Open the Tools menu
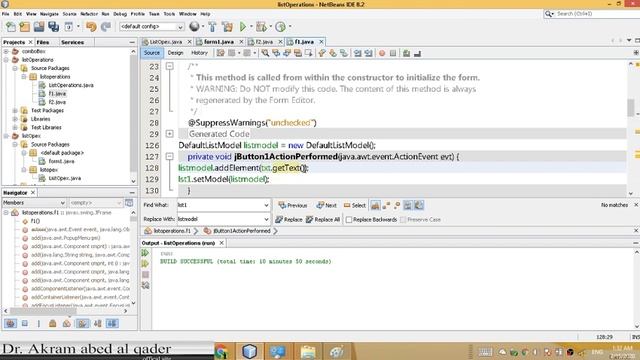640x360 pixels. pyautogui.click(x=169, y=14)
